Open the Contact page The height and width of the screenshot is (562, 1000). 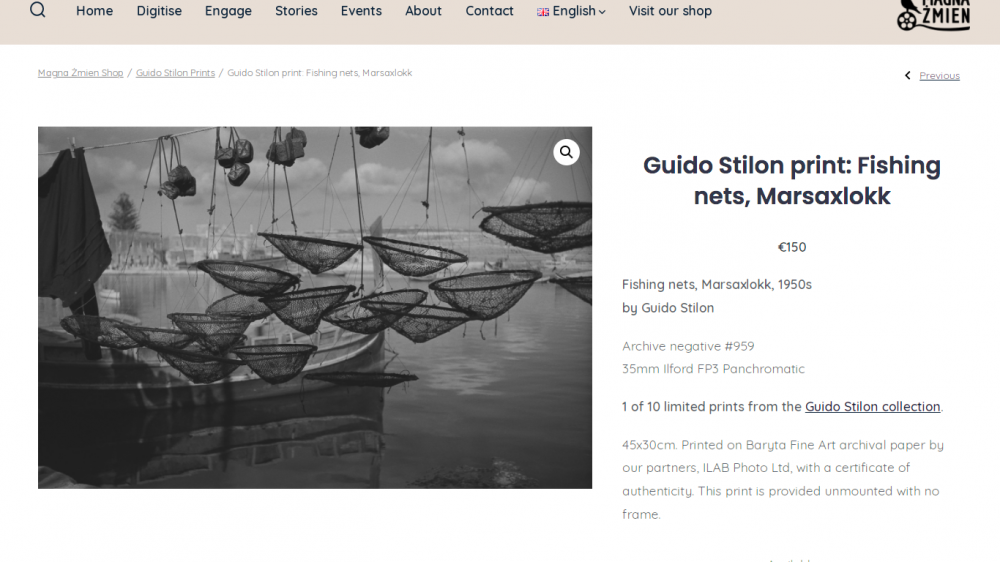coord(489,11)
